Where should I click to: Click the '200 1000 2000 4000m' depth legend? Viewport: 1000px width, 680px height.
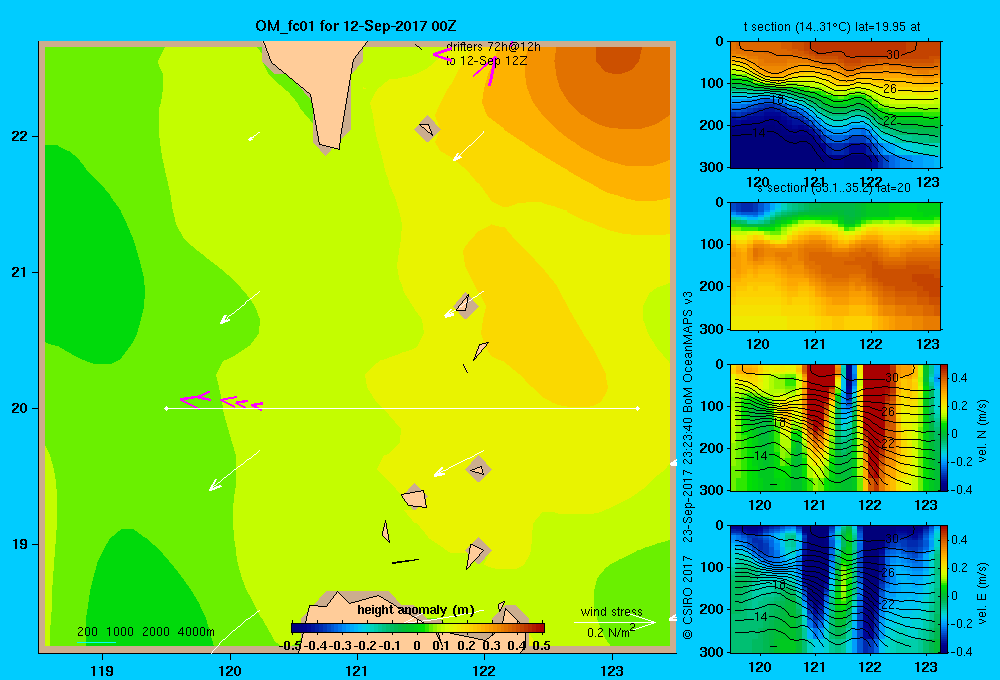tap(146, 632)
